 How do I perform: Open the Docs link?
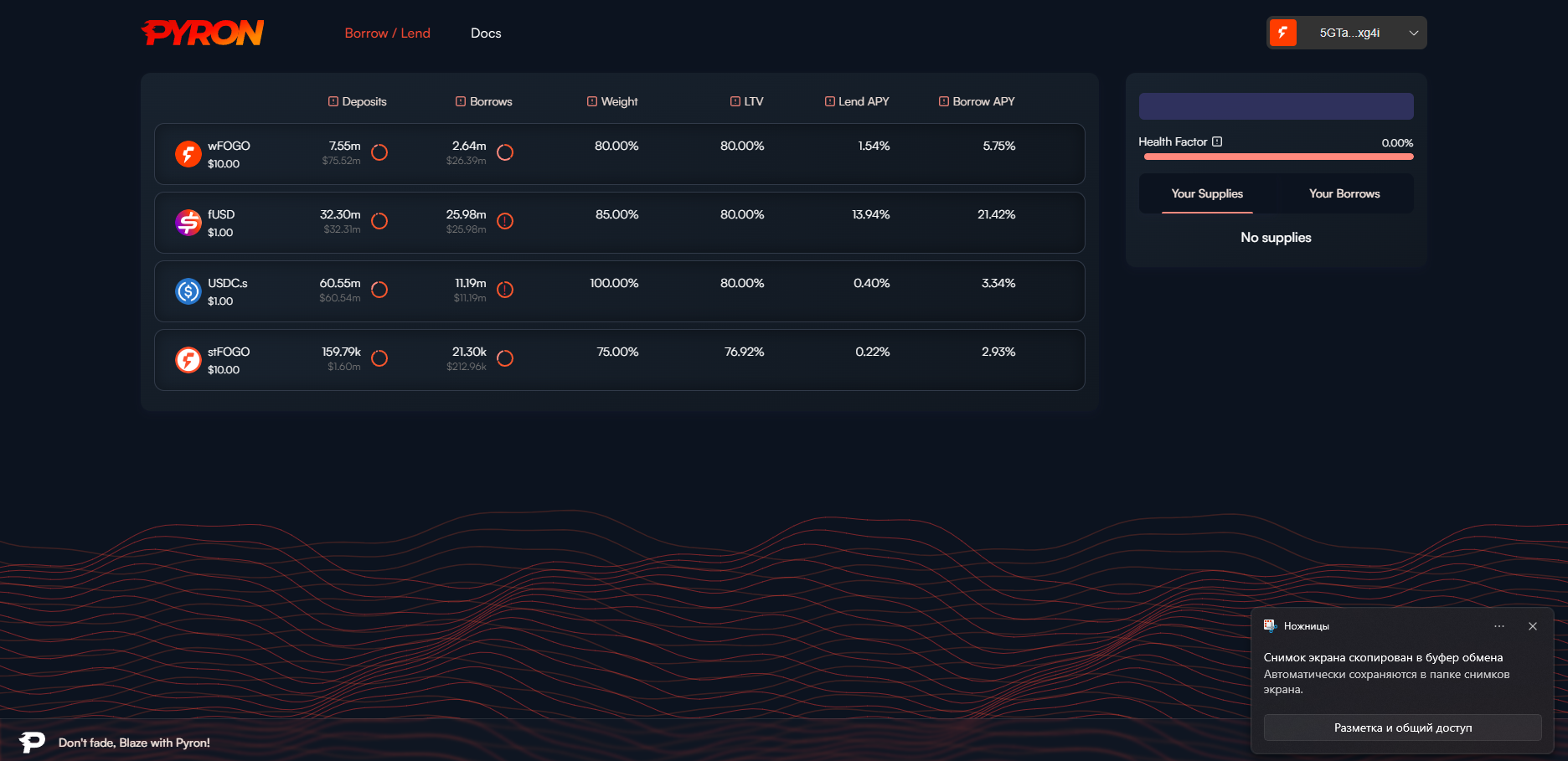[x=486, y=33]
